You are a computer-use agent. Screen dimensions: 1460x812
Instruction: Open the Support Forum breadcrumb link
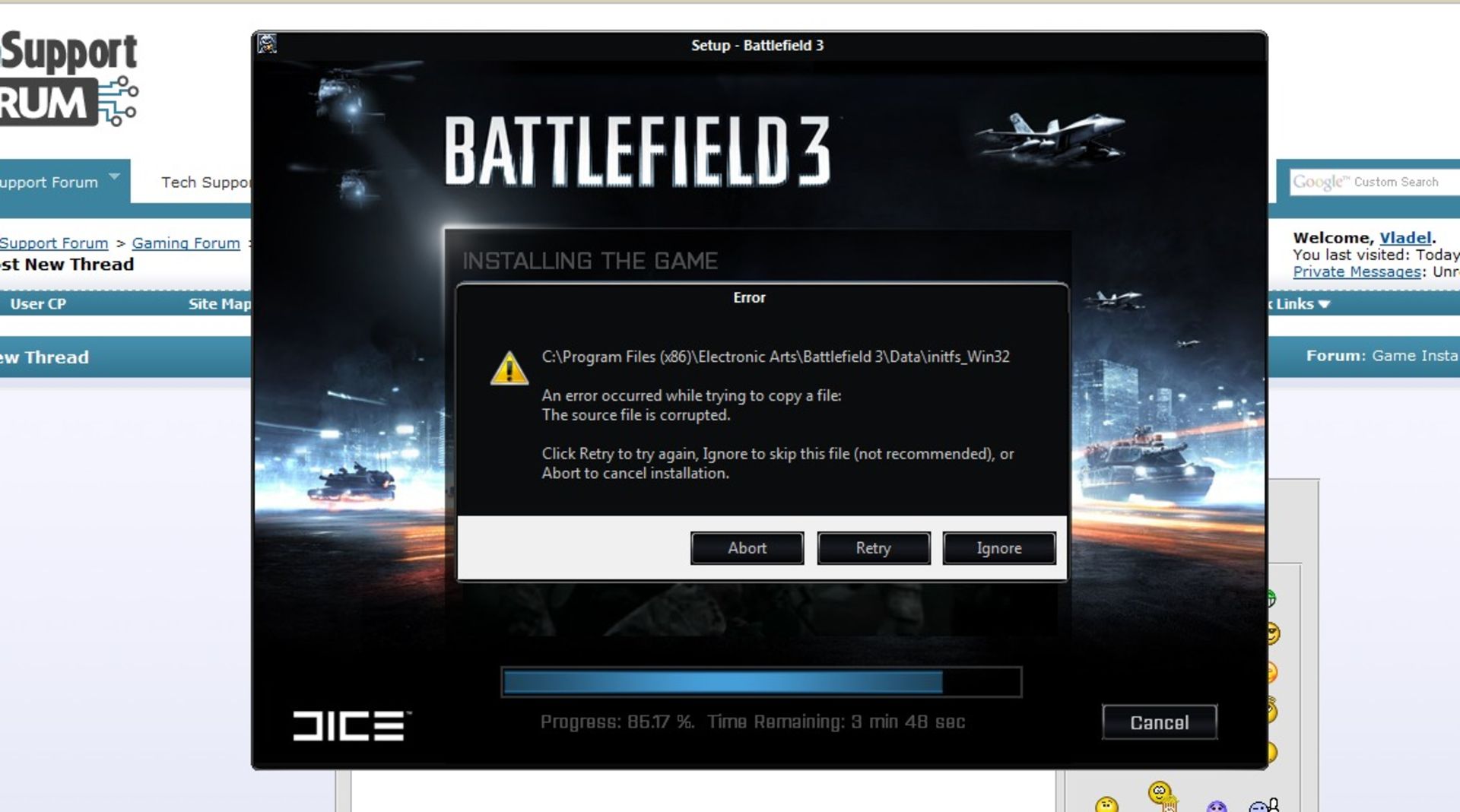click(54, 243)
